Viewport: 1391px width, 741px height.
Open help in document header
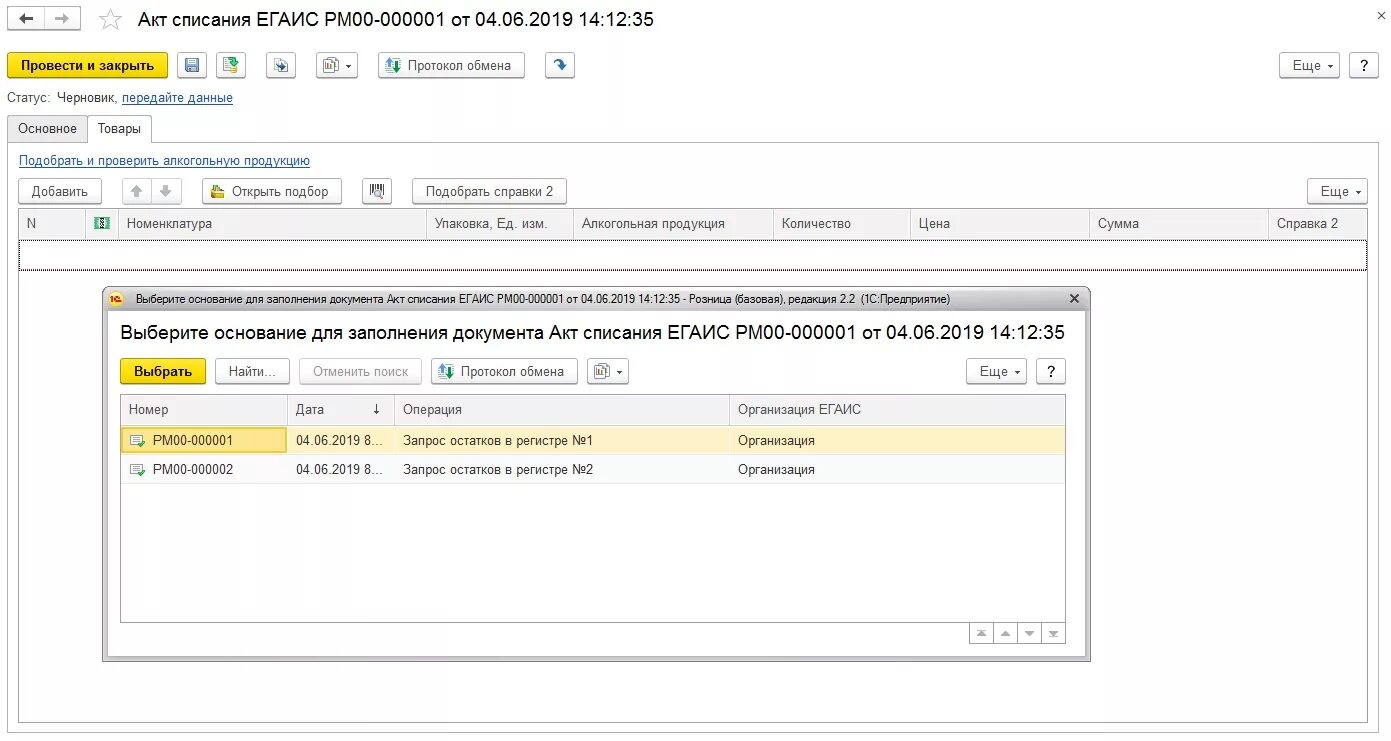tap(1364, 66)
